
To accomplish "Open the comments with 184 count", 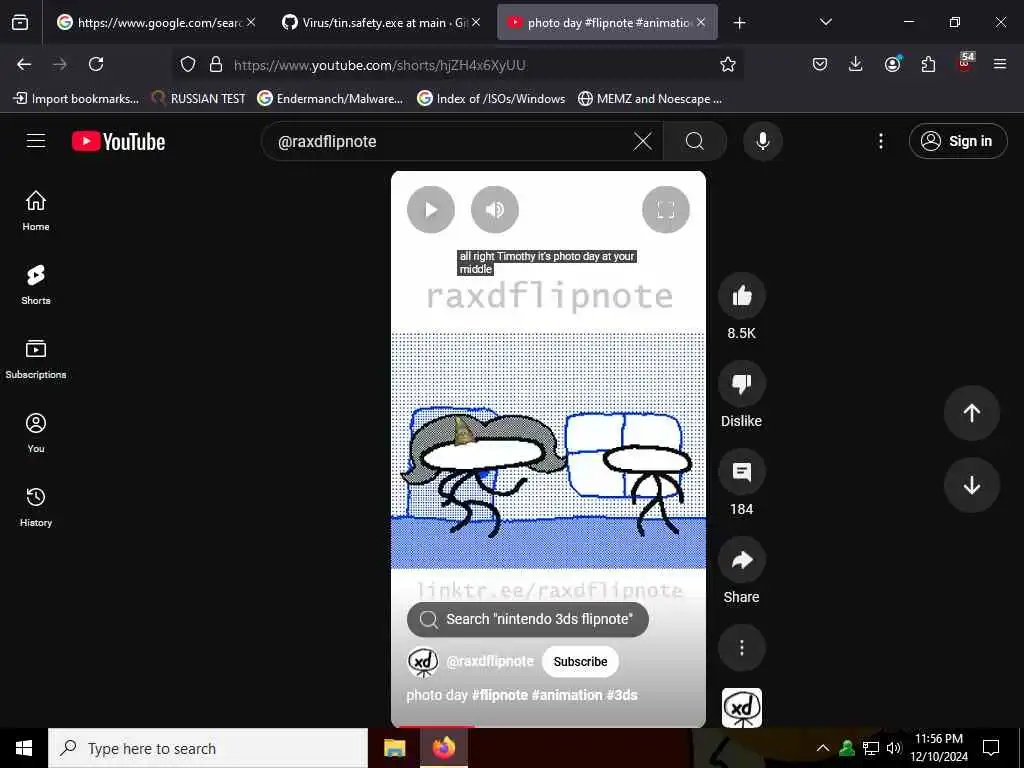I will pyautogui.click(x=741, y=472).
